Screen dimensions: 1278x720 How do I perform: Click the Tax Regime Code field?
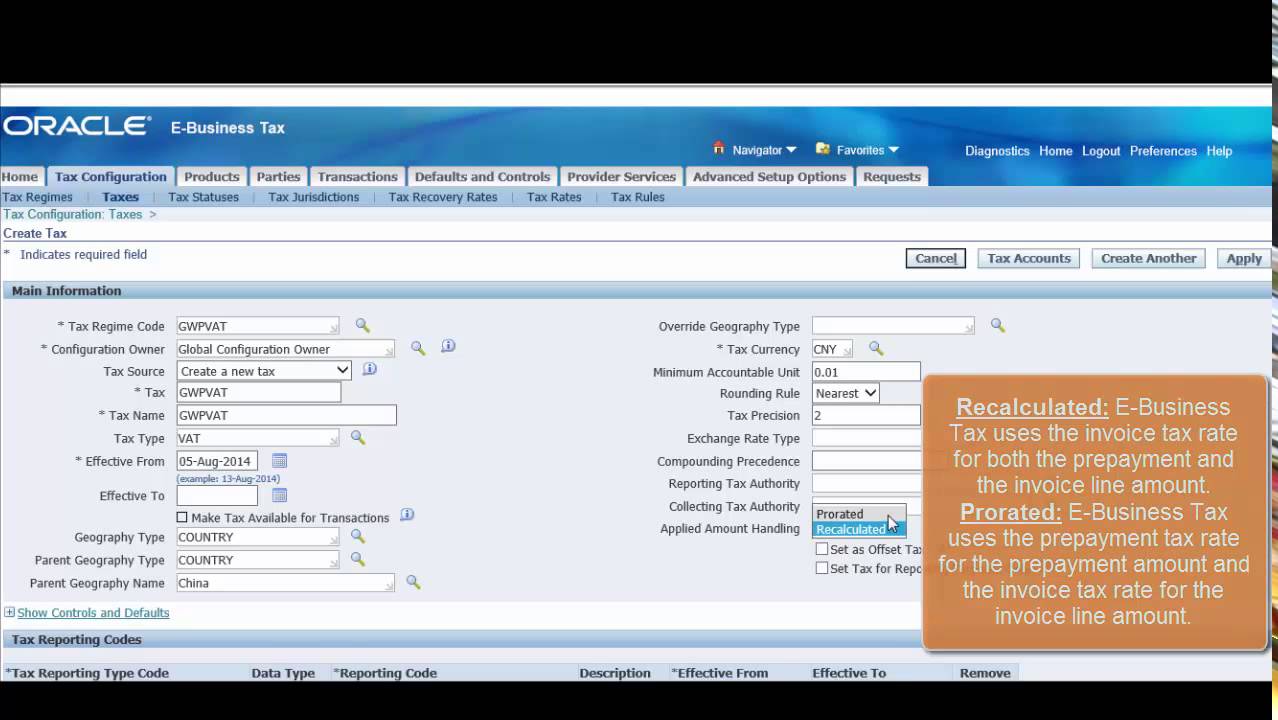[x=258, y=326]
